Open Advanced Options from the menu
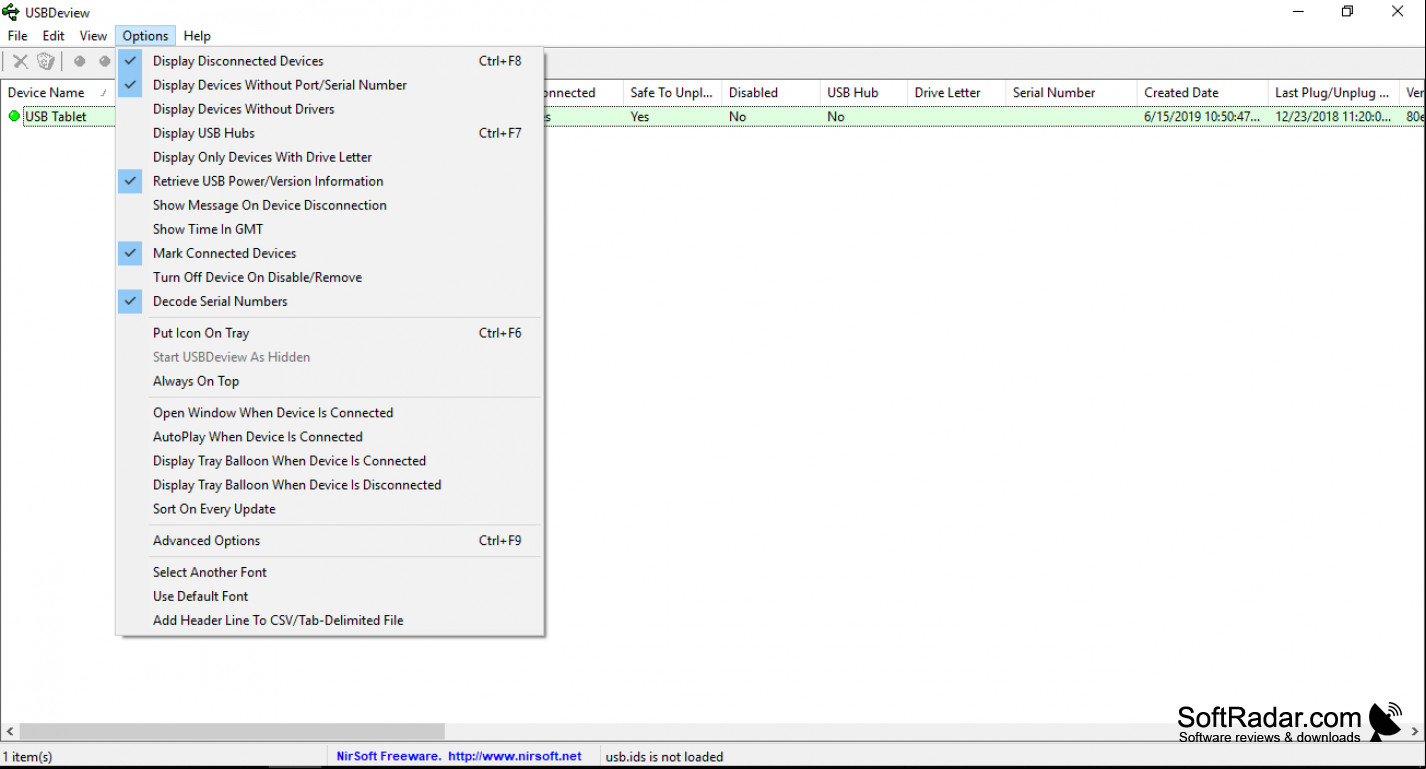This screenshot has height=769, width=1426. [x=330, y=541]
